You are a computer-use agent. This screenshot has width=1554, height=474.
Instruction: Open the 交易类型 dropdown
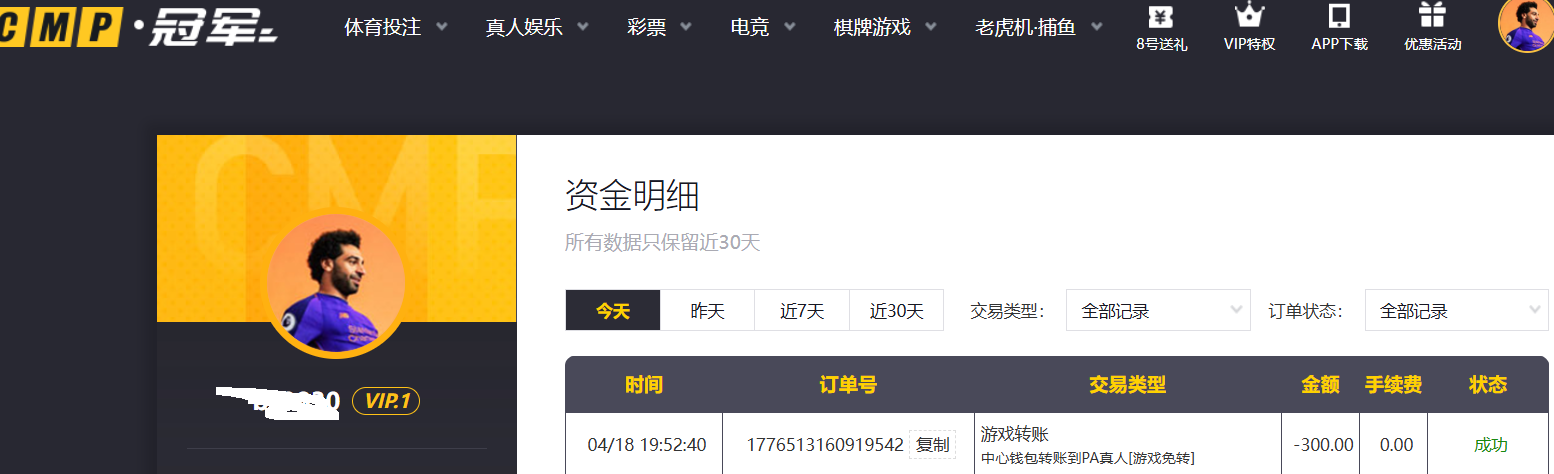1158,311
